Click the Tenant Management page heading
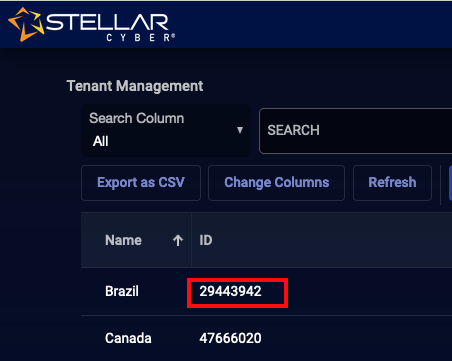This screenshot has width=452, height=361. 135,86
